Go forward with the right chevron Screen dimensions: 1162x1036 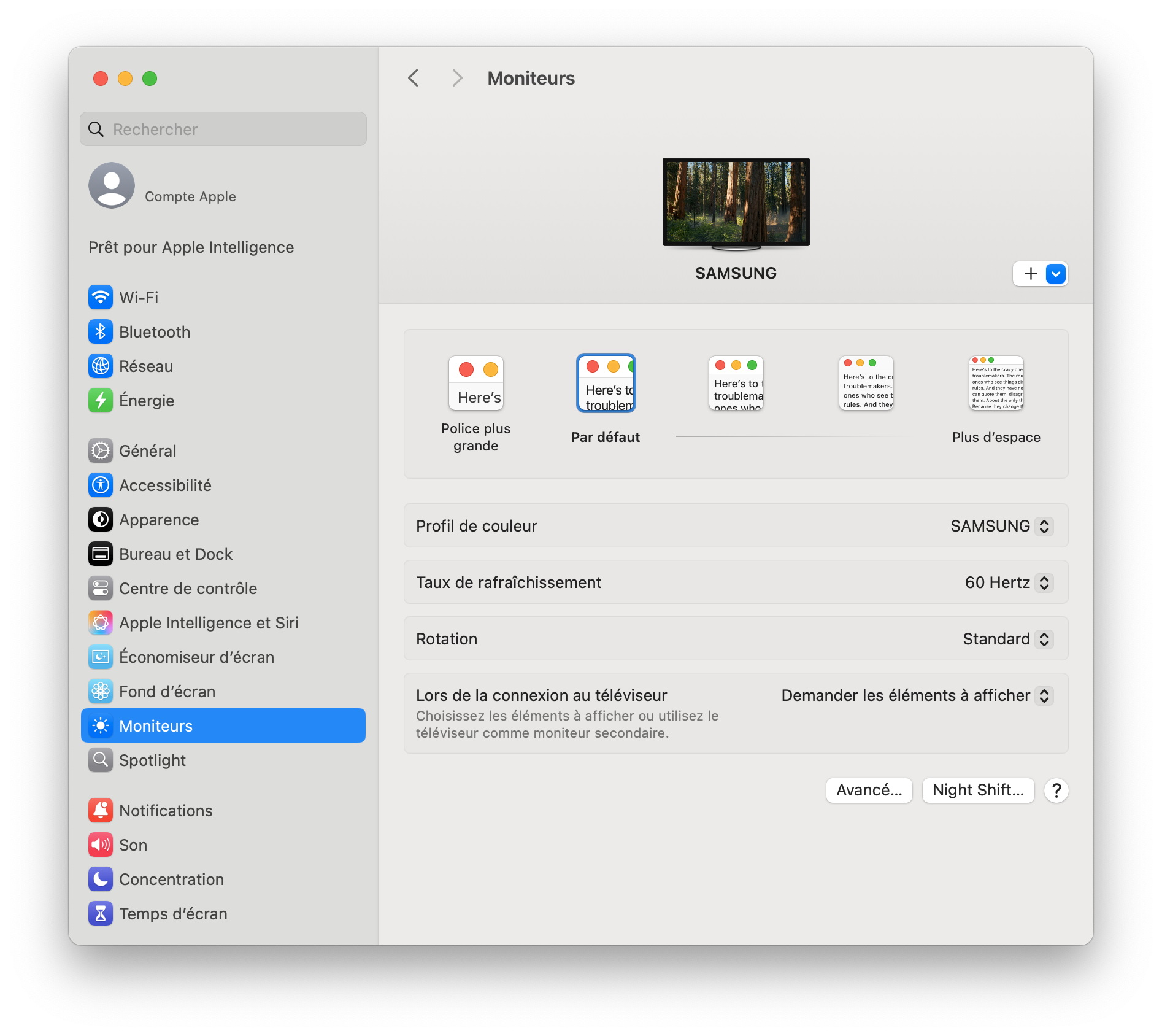coord(457,78)
